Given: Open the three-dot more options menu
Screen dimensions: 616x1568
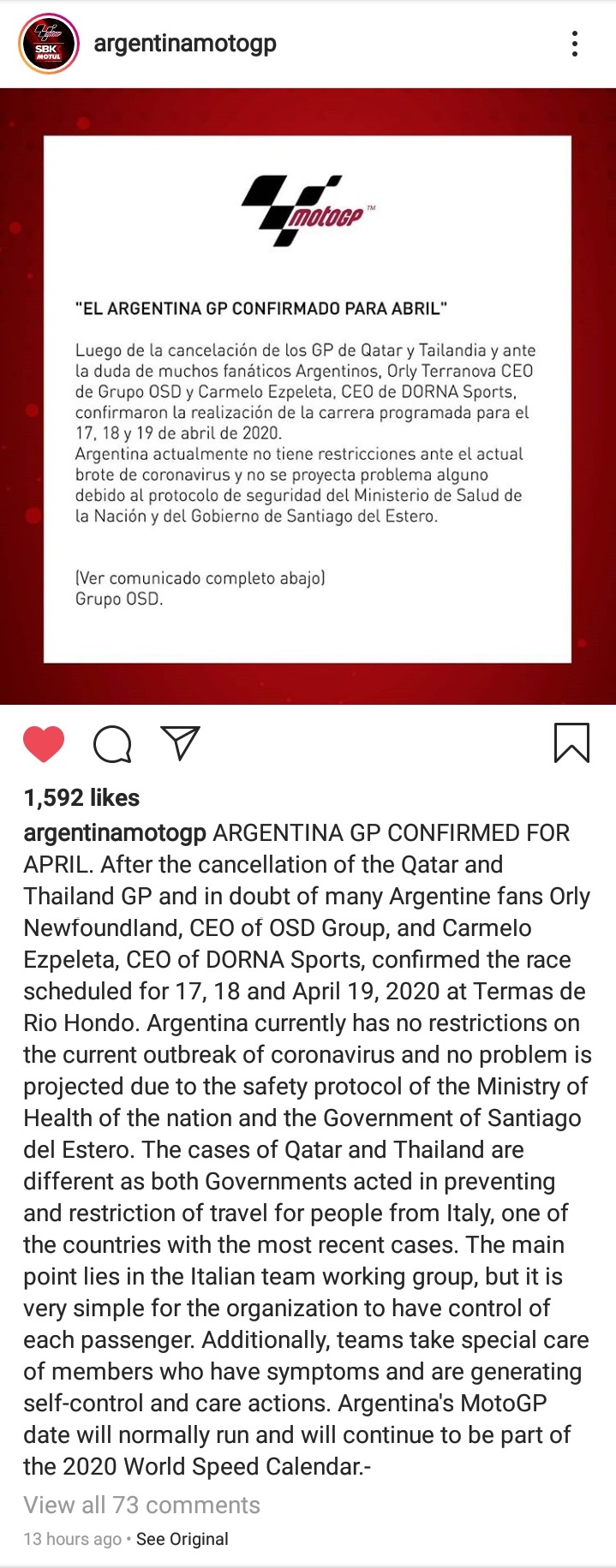Looking at the screenshot, I should [574, 44].
